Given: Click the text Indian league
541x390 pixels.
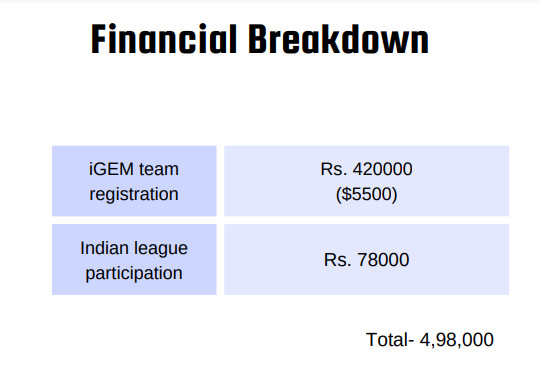Looking at the screenshot, I should (134, 248).
